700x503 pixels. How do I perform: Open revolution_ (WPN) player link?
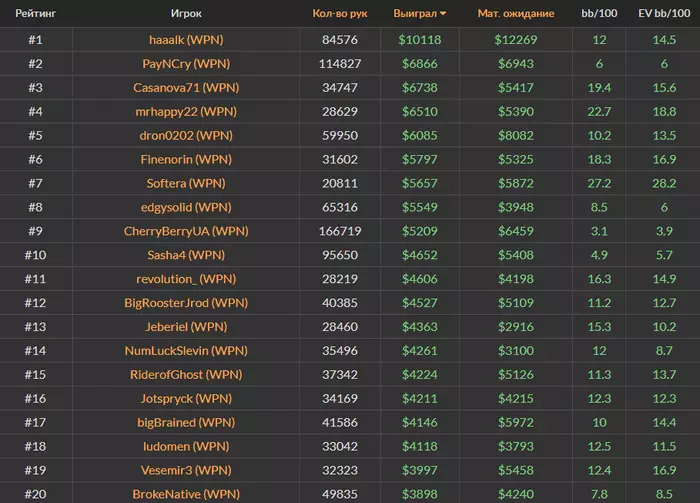point(186,279)
